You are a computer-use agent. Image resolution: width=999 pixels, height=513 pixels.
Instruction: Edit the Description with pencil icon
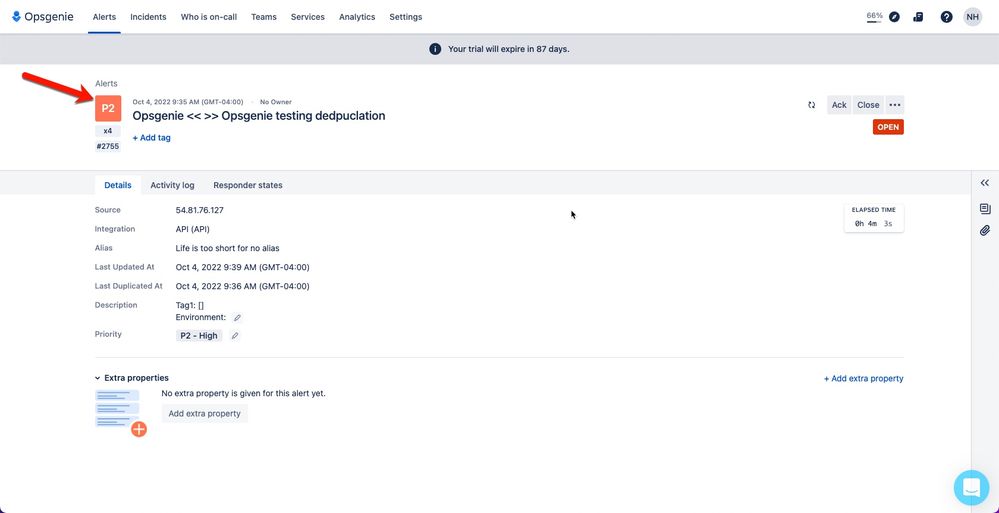coord(237,317)
